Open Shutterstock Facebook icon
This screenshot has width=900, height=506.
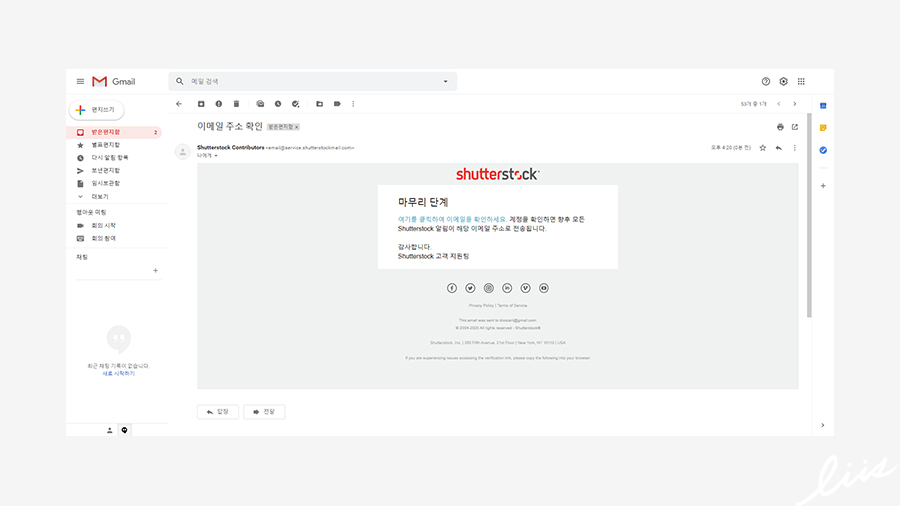coord(452,288)
